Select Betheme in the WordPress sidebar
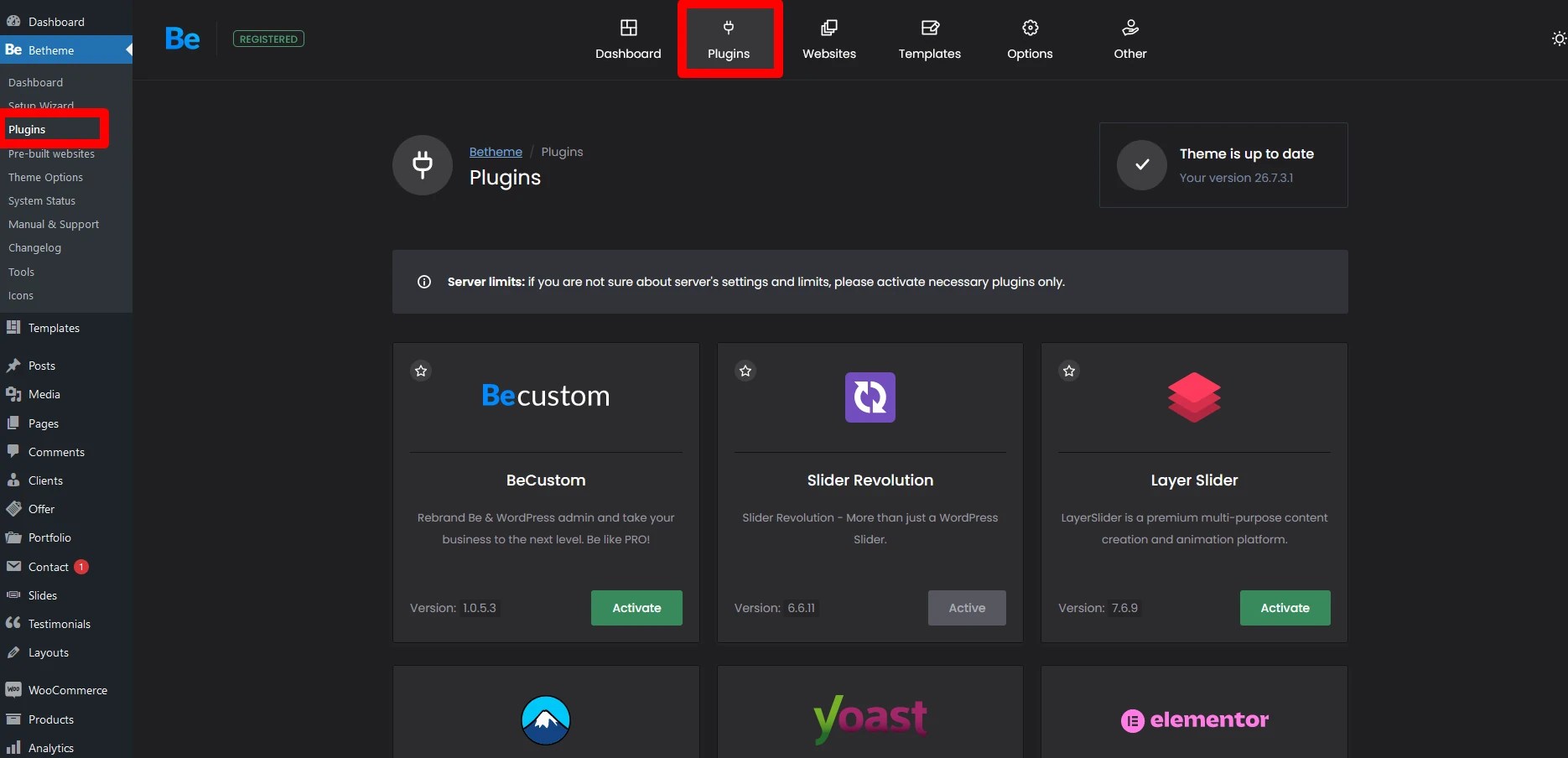The image size is (1568, 758). 66,50
